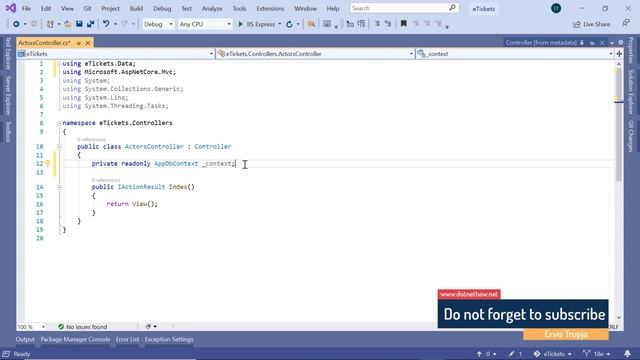Image resolution: width=640 pixels, height=360 pixels.
Task: Open the Server Explorer side tab
Action: click(x=8, y=95)
